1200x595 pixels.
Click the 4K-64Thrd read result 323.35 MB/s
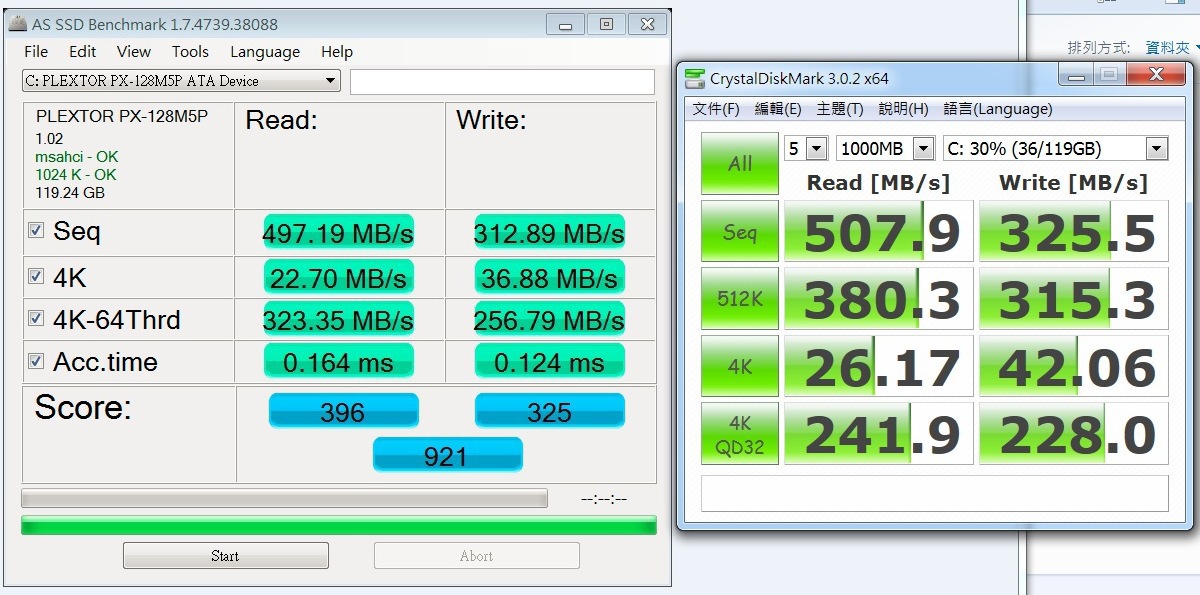coord(339,320)
